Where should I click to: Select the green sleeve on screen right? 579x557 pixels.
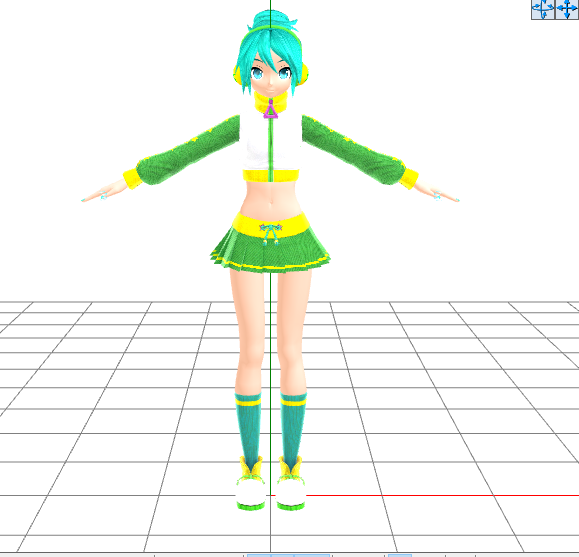click(353, 151)
